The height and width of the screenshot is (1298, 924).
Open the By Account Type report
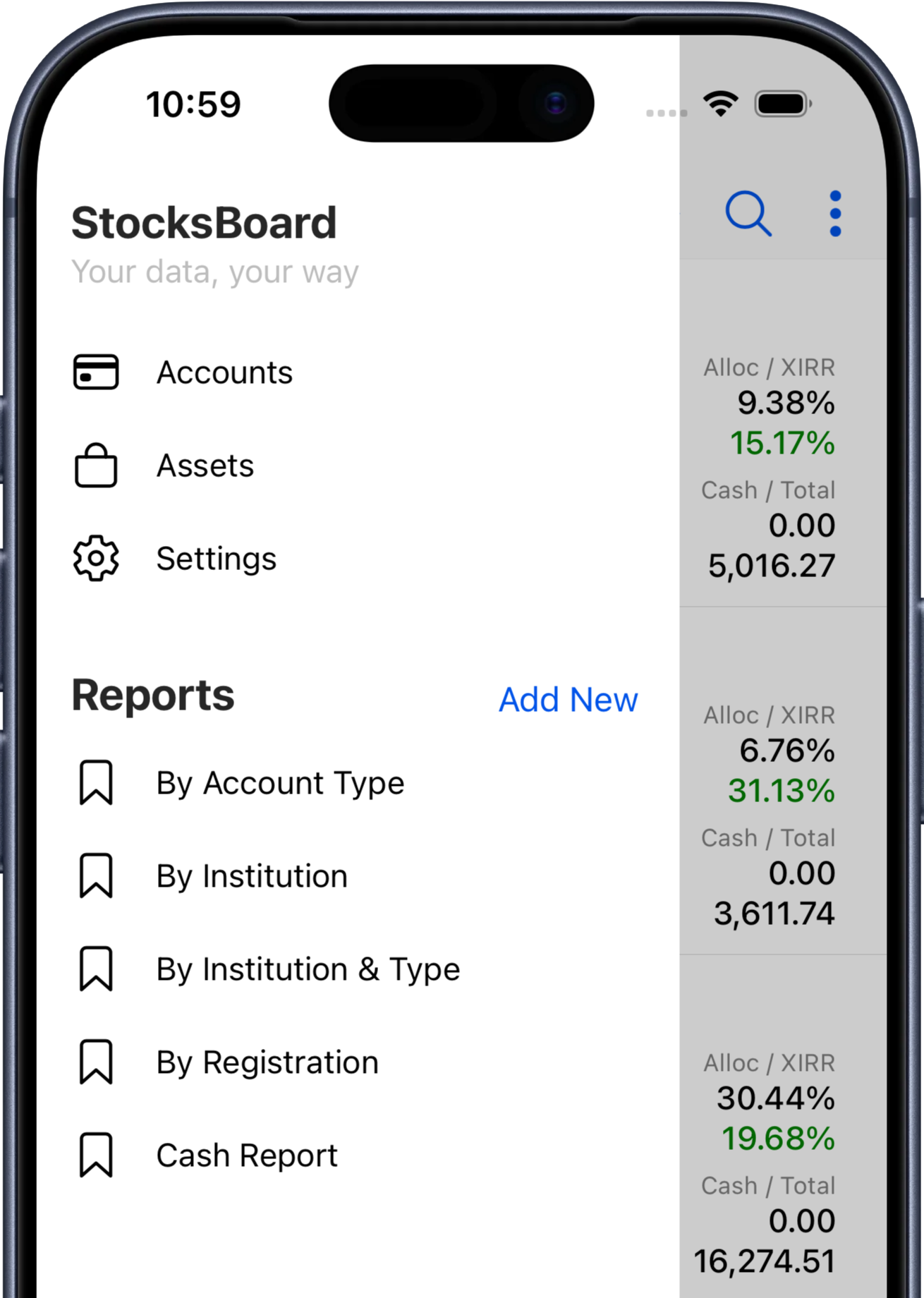[280, 783]
